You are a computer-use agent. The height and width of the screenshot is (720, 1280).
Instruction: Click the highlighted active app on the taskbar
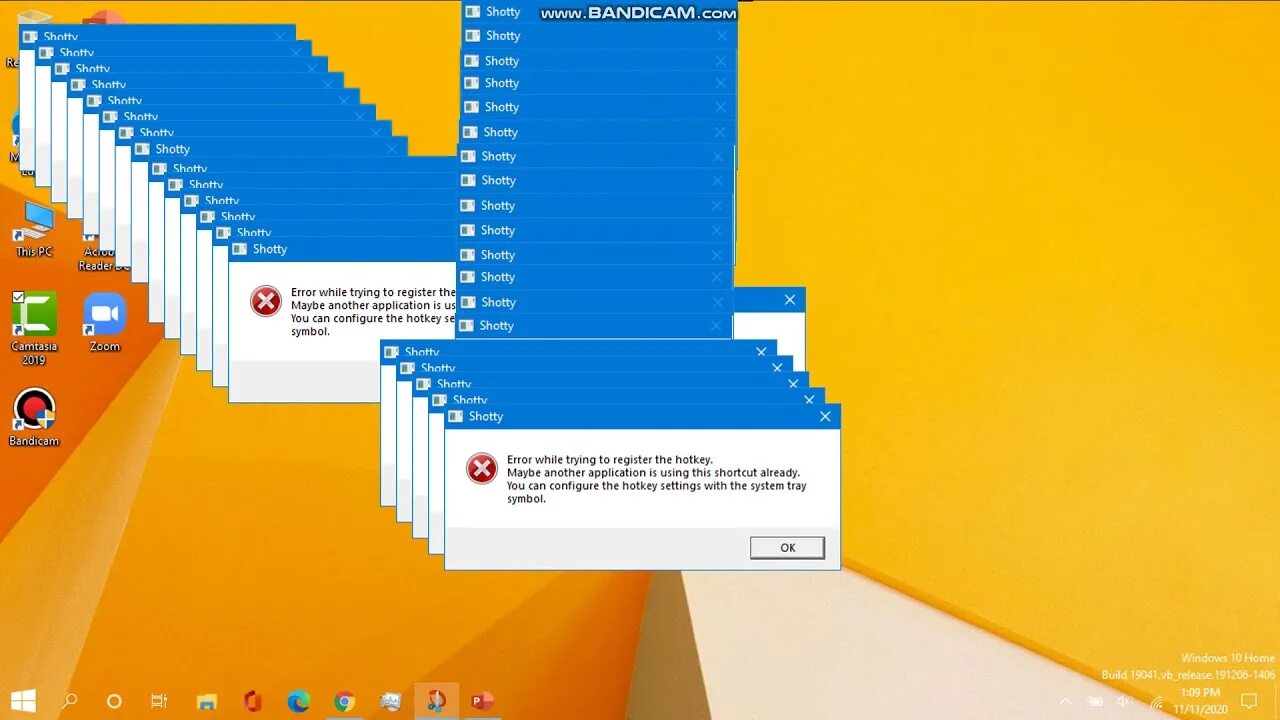(x=436, y=701)
